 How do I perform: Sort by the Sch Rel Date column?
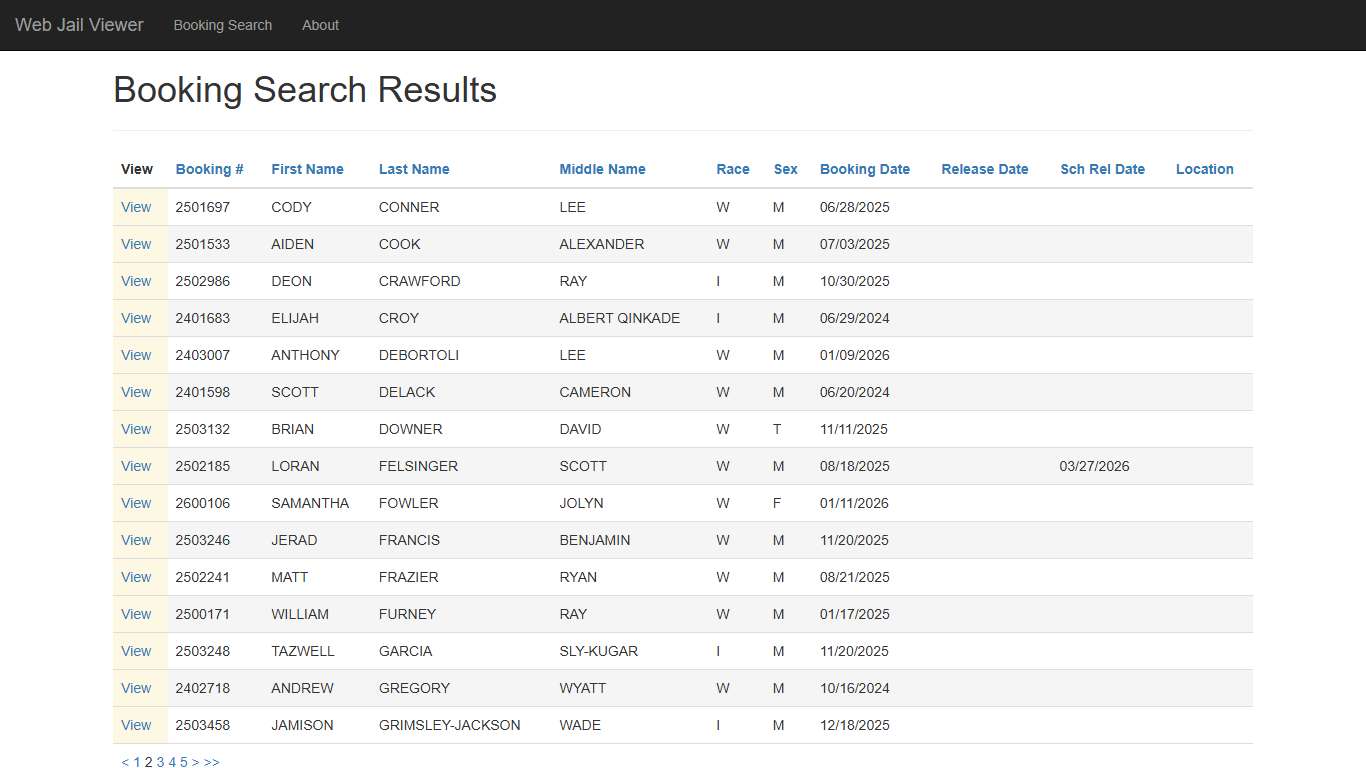pos(1102,169)
